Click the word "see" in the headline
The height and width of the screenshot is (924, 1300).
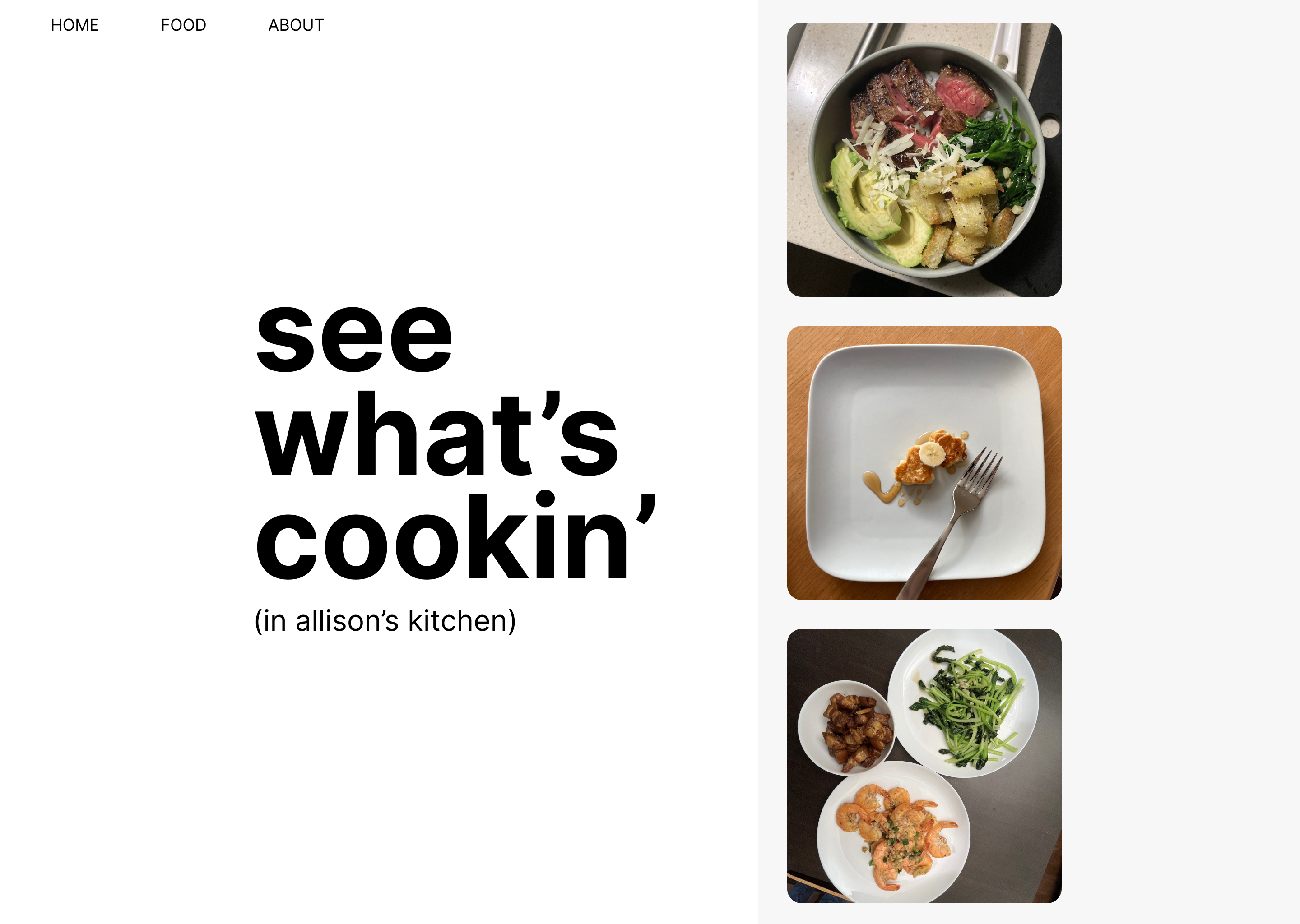point(354,340)
